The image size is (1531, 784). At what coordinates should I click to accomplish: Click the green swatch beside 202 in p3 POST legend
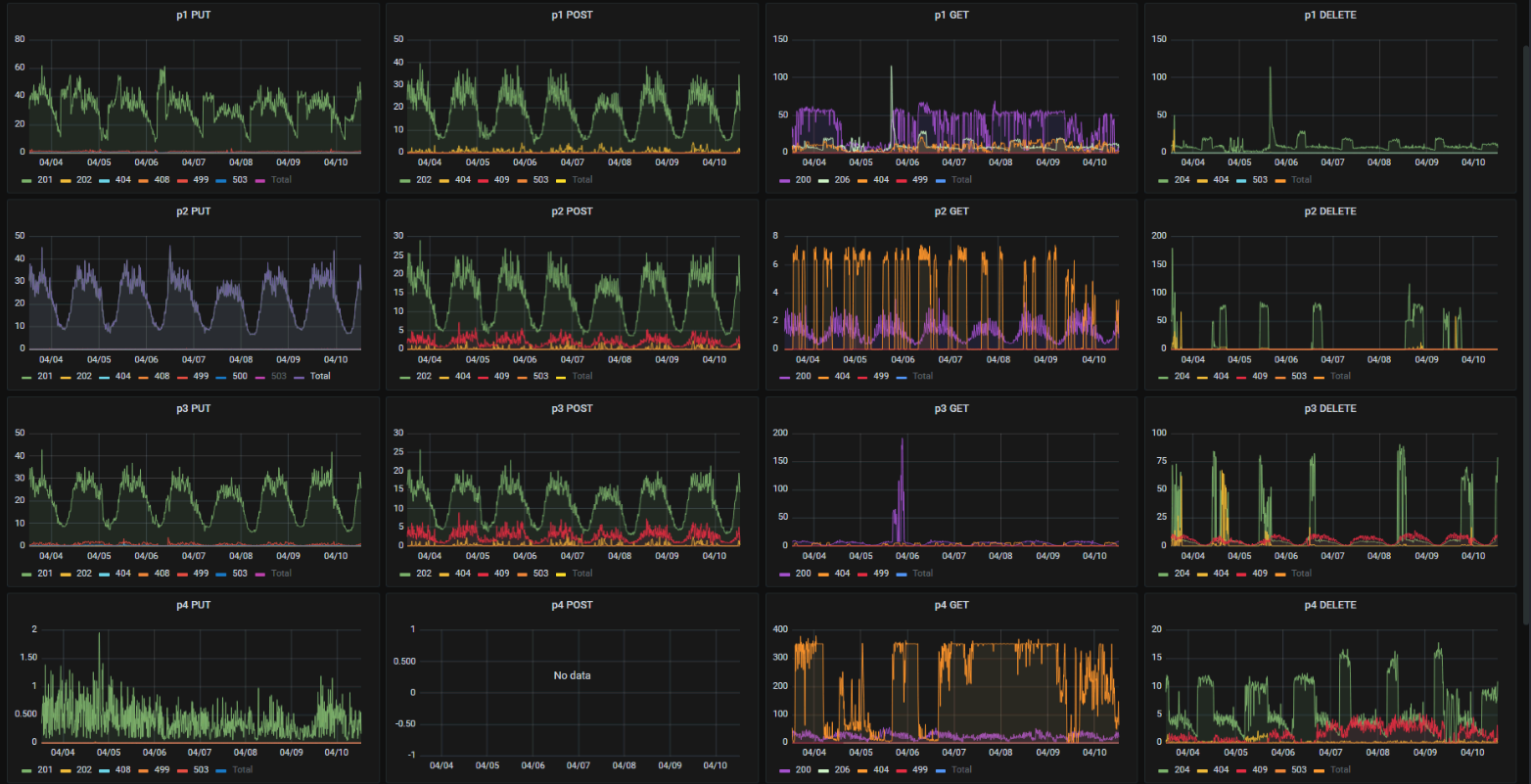point(405,574)
